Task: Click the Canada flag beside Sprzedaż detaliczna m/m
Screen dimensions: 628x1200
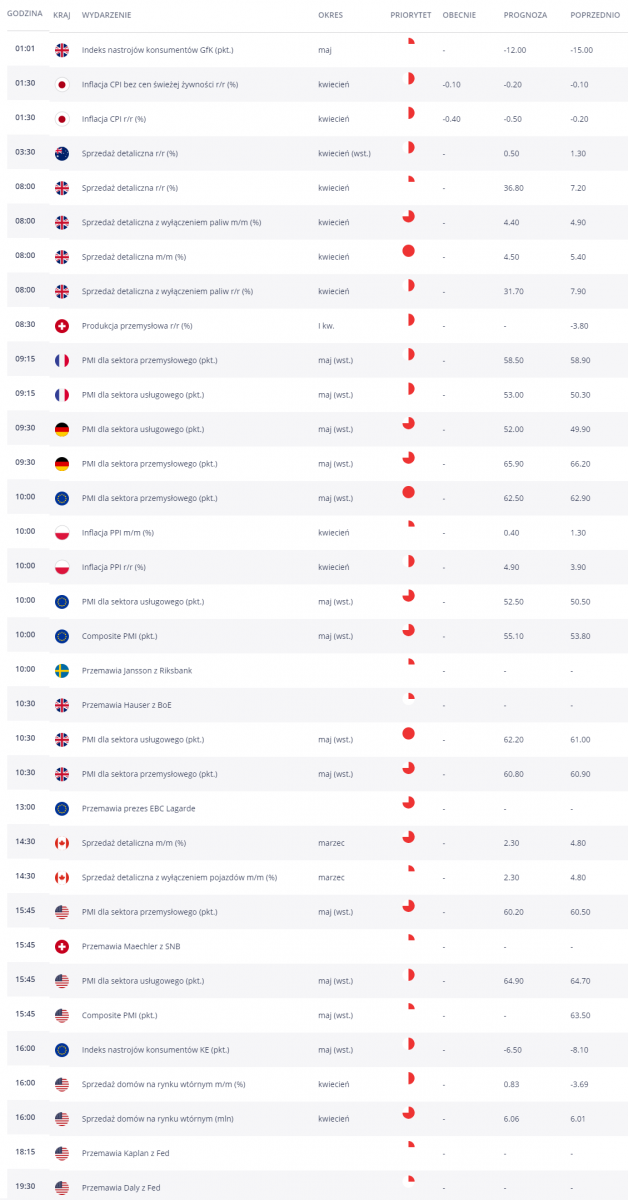Action: (x=62, y=843)
